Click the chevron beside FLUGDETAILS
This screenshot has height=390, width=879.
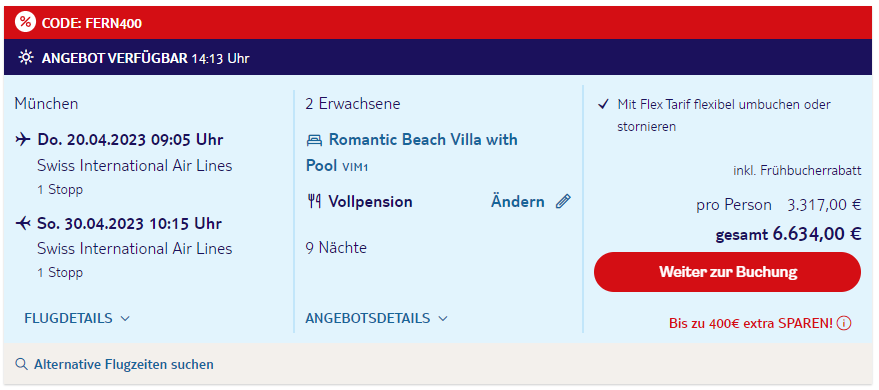click(125, 319)
